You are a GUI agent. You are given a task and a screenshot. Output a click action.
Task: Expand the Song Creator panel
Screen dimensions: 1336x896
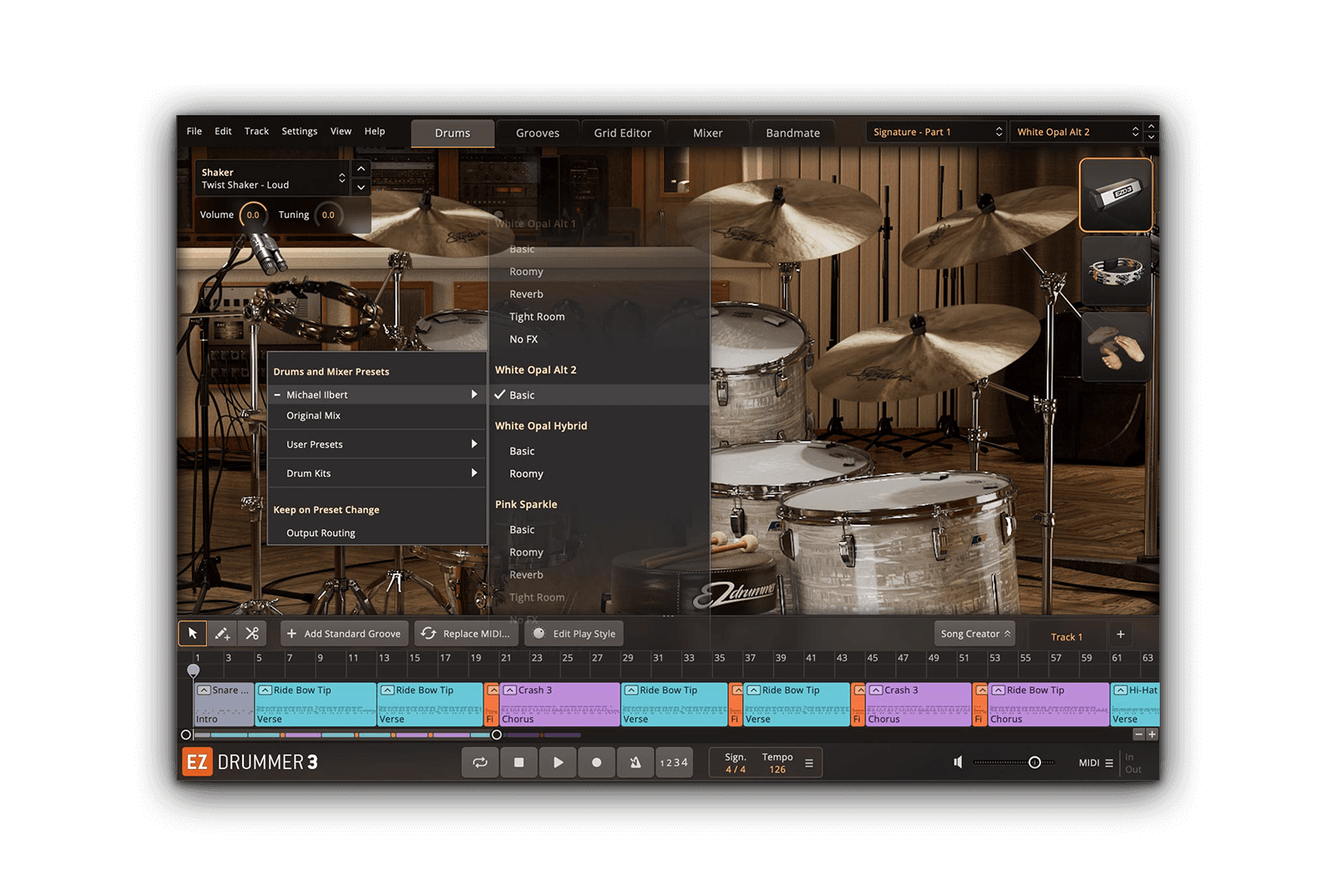point(974,634)
